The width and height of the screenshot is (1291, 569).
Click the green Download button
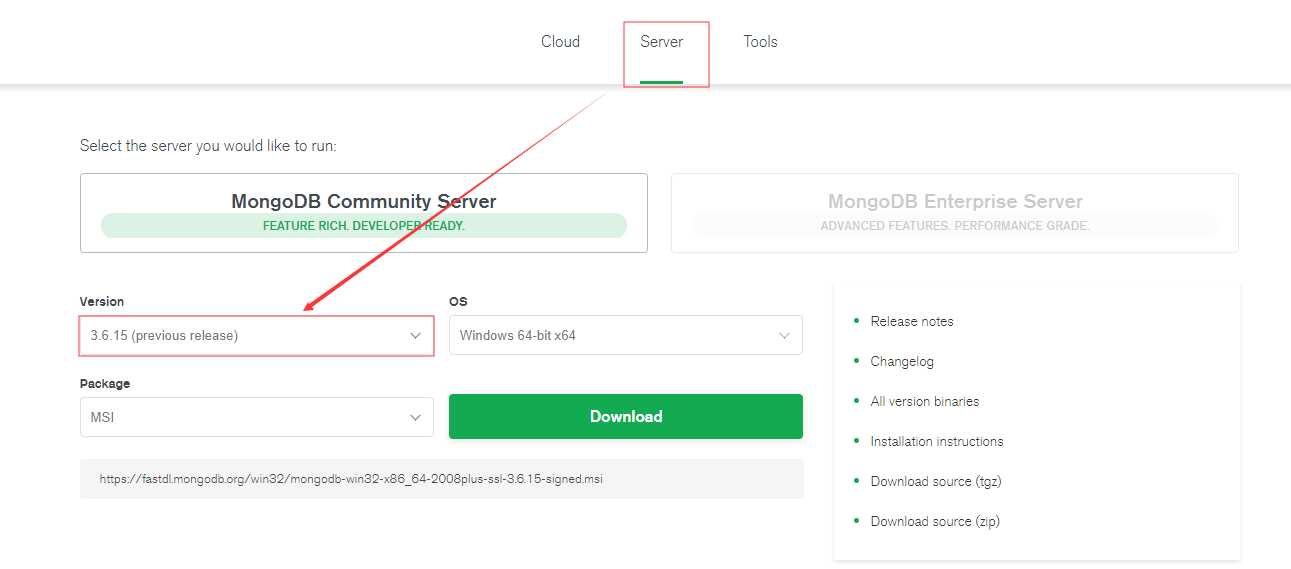point(626,416)
